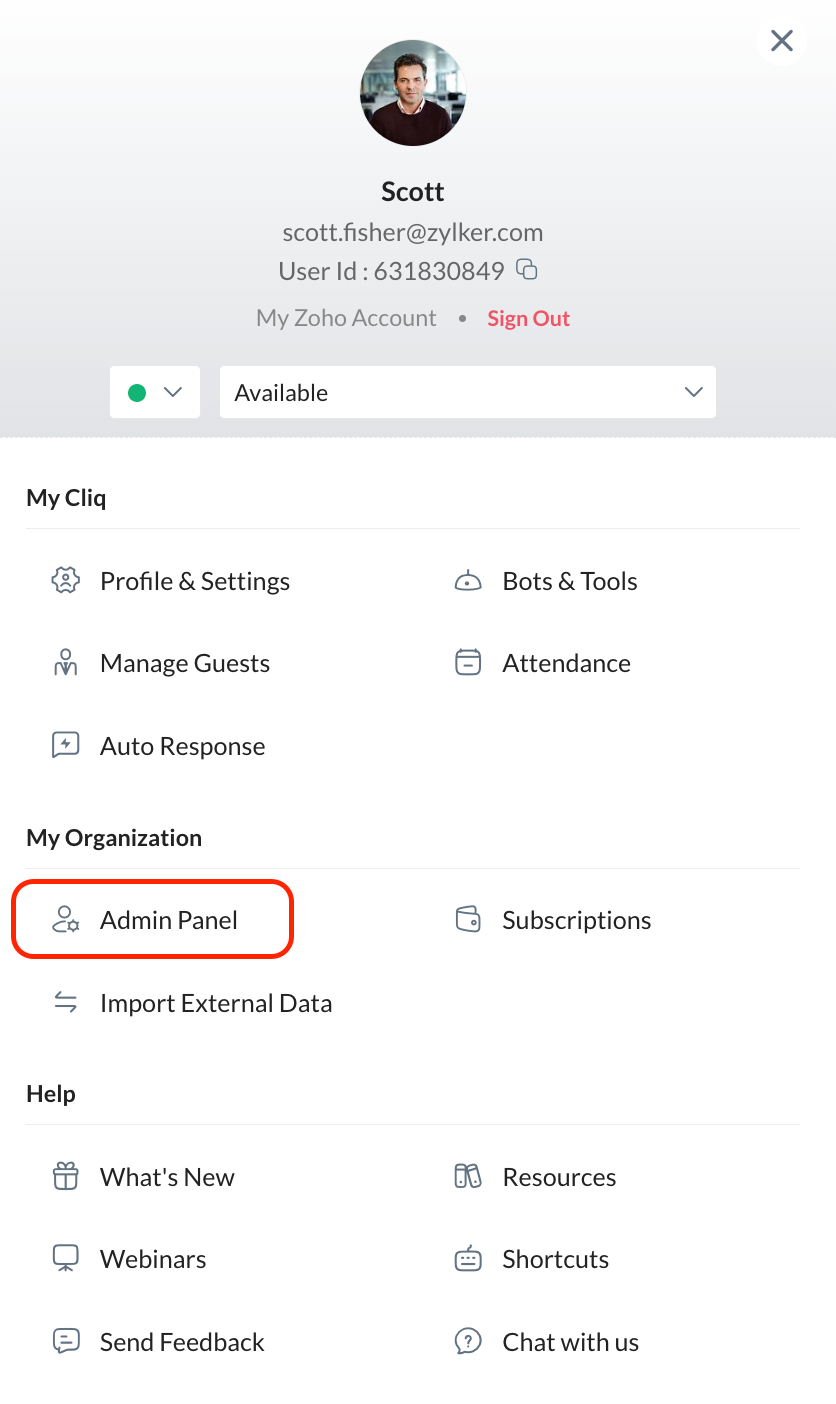Open the My Zoho Account link
The width and height of the screenshot is (836, 1404).
pos(346,318)
